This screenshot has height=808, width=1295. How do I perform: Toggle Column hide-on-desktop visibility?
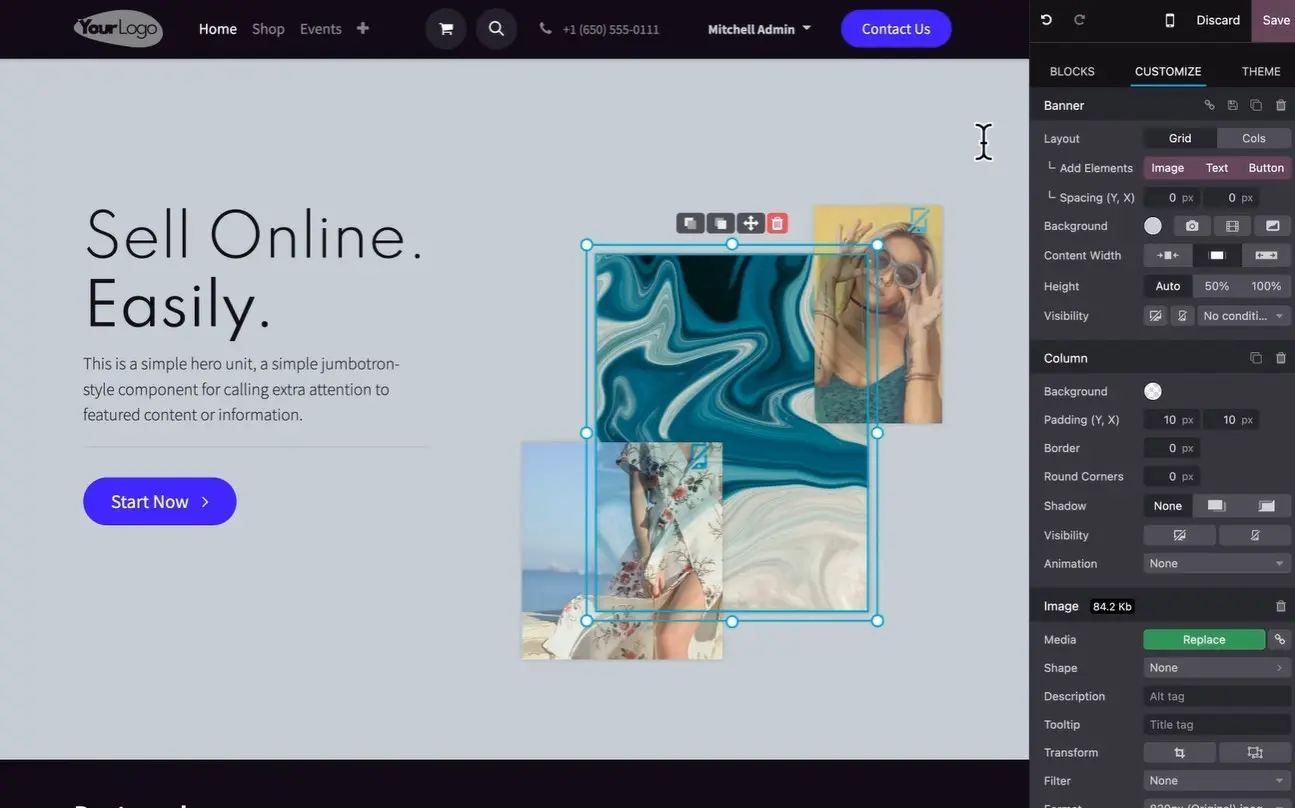[x=1180, y=535]
